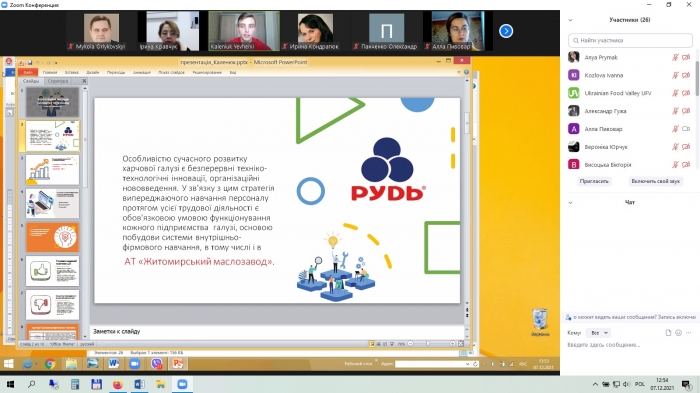Click Включить свой звук button
The height and width of the screenshot is (393, 700).
[655, 181]
